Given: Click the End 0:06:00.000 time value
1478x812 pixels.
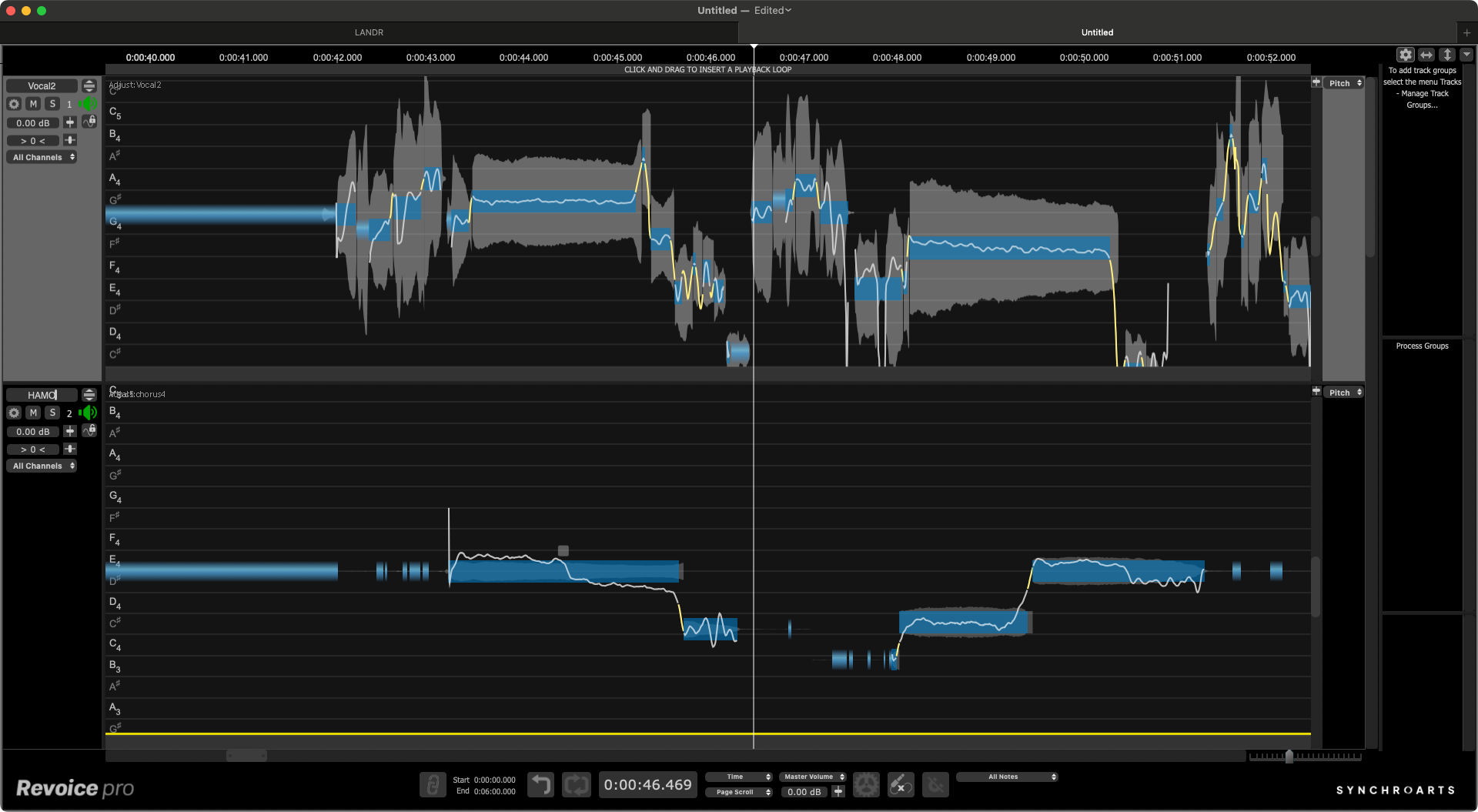Looking at the screenshot, I should coord(495,791).
